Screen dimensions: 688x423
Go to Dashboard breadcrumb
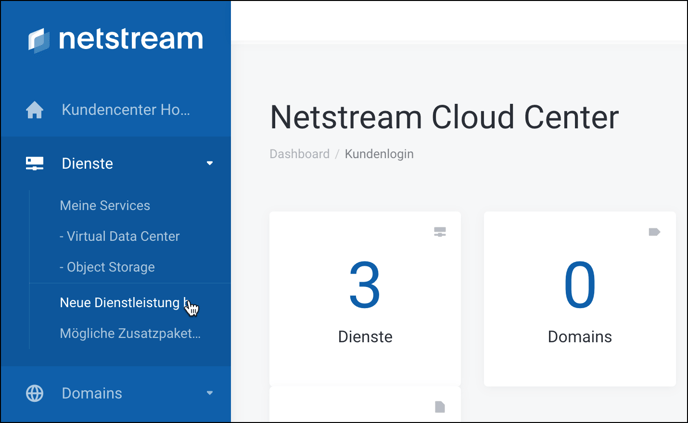coord(299,154)
